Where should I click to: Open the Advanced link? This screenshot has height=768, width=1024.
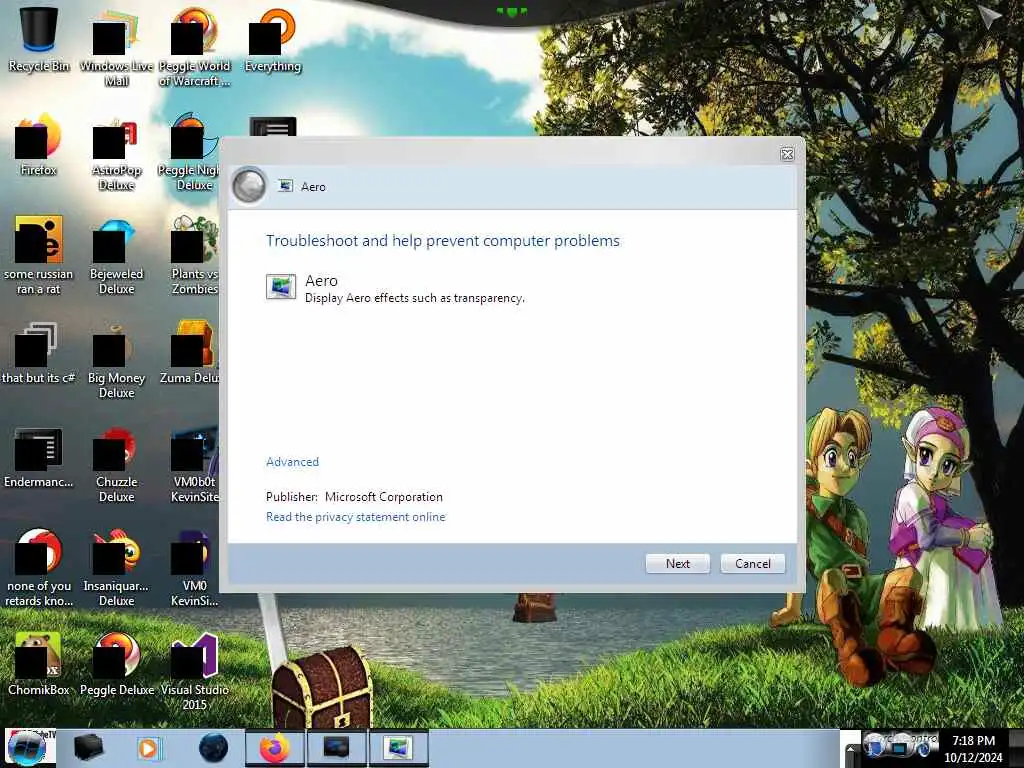(x=292, y=462)
